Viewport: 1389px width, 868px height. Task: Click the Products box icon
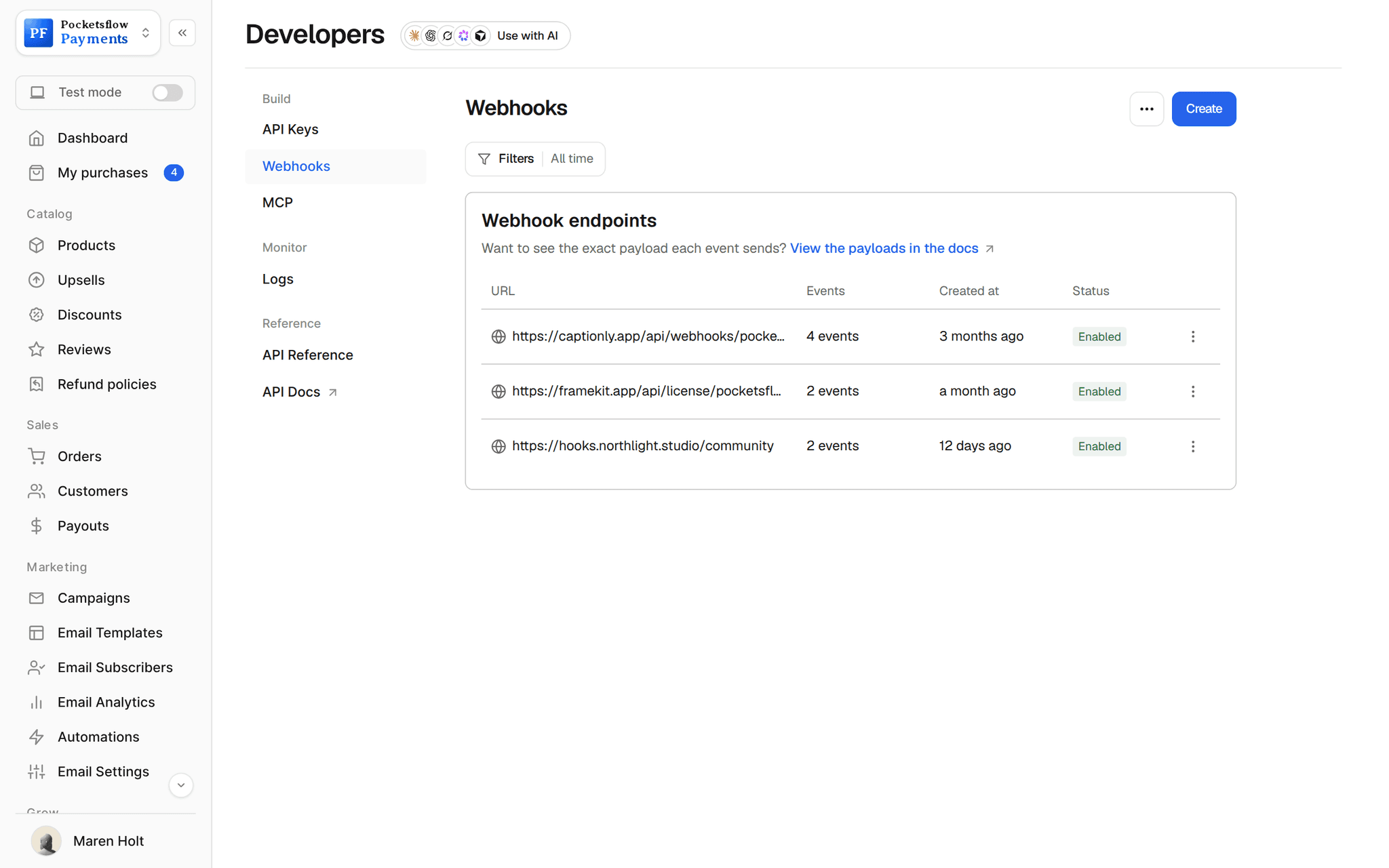[x=37, y=245]
